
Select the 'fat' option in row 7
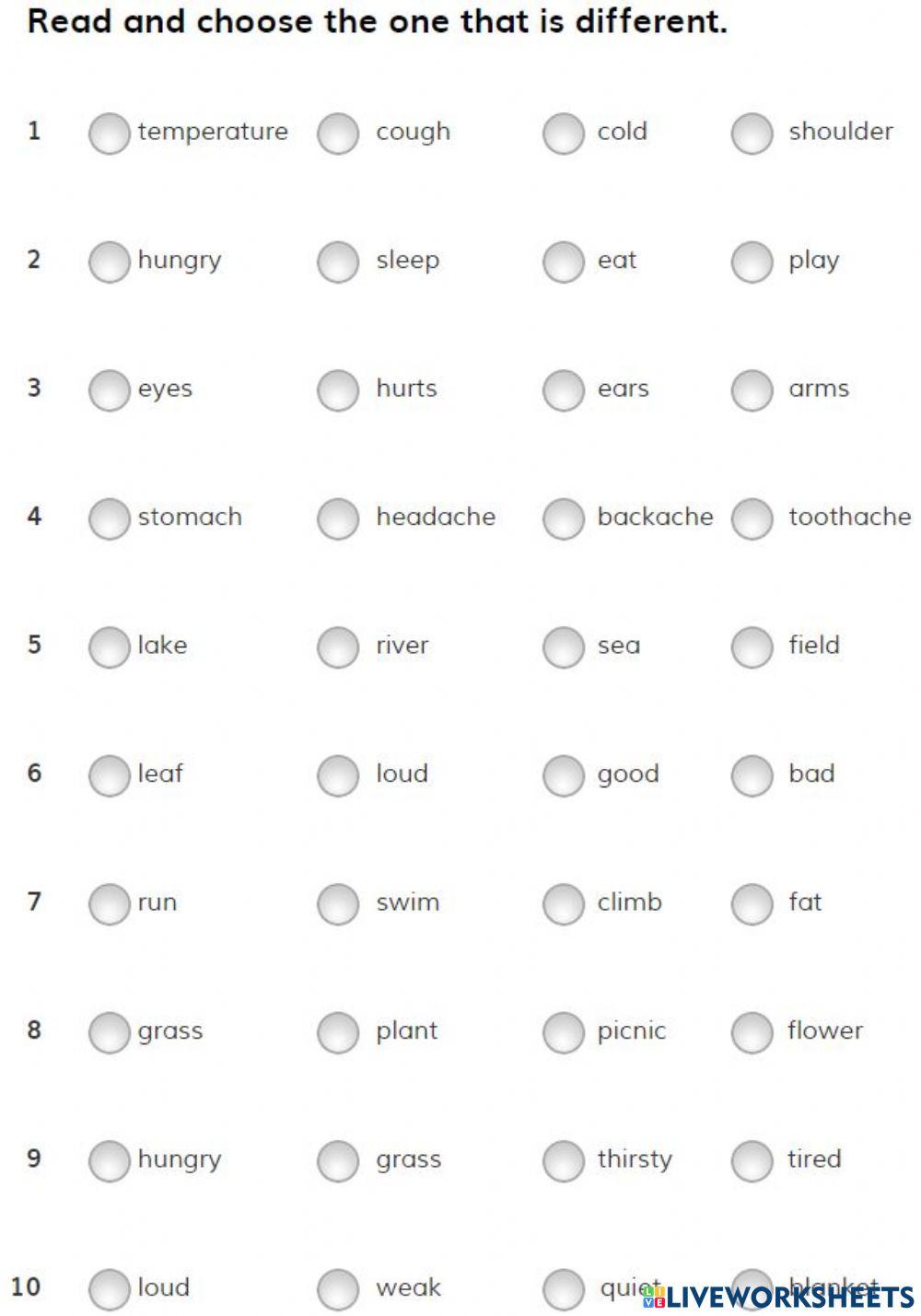coord(752,904)
